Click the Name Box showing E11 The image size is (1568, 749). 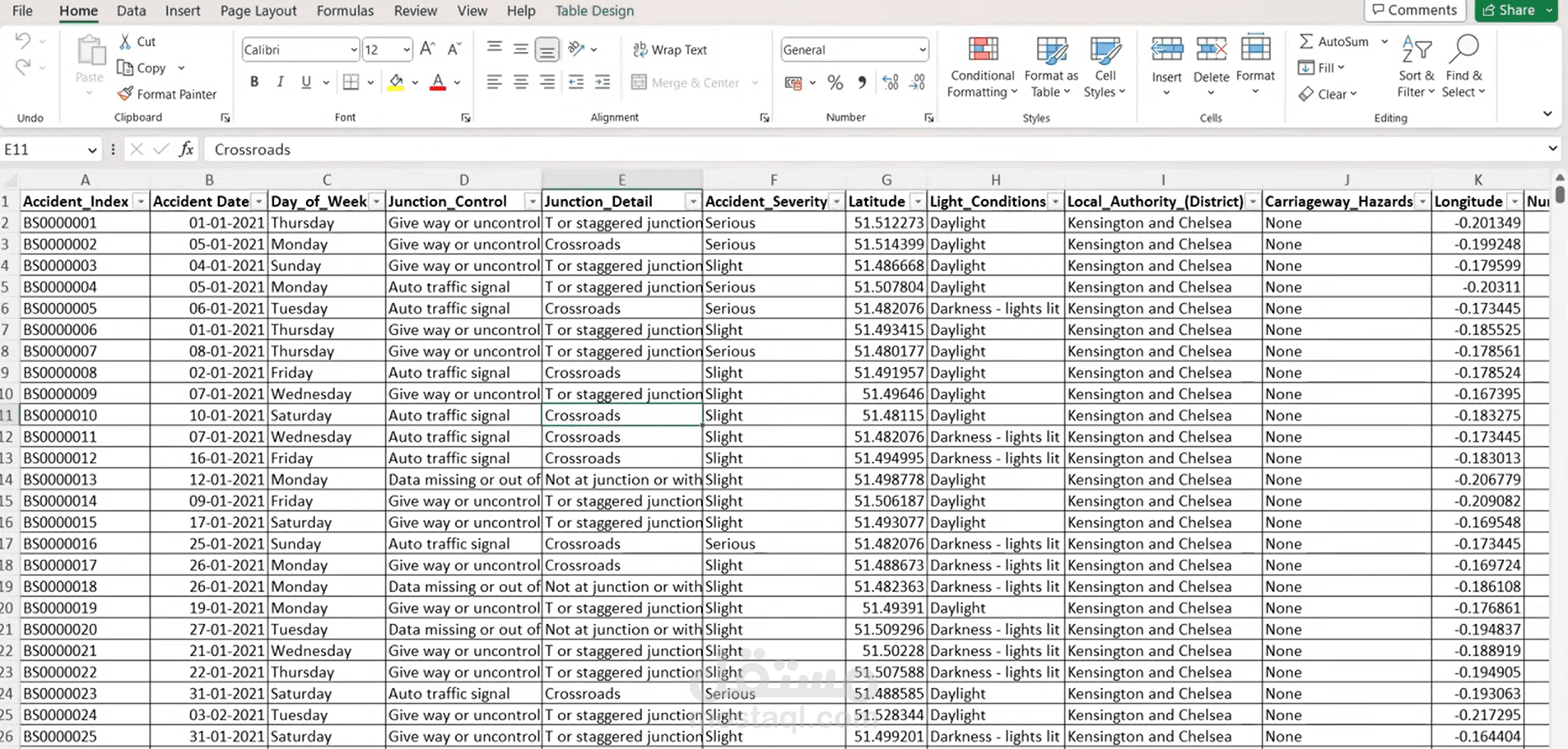pos(49,149)
